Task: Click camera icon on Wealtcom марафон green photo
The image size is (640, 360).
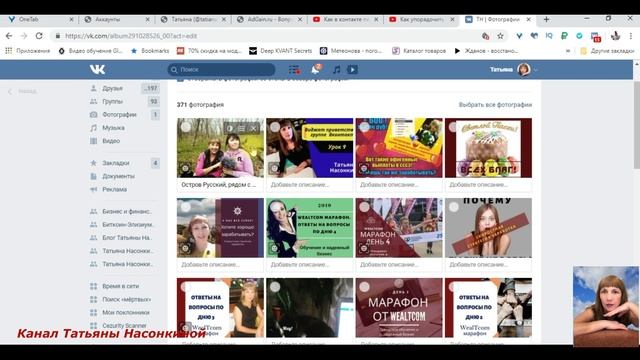Action: click(275, 248)
